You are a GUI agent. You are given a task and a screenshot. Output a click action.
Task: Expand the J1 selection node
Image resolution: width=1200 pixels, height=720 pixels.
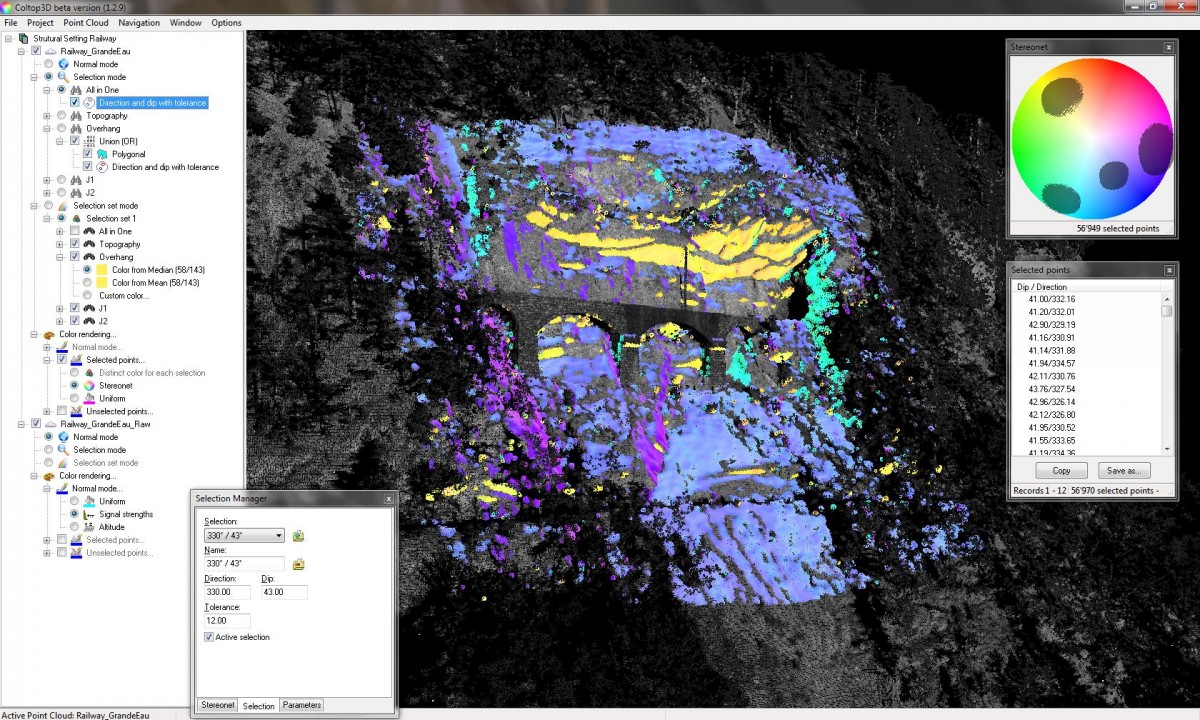tap(47, 180)
